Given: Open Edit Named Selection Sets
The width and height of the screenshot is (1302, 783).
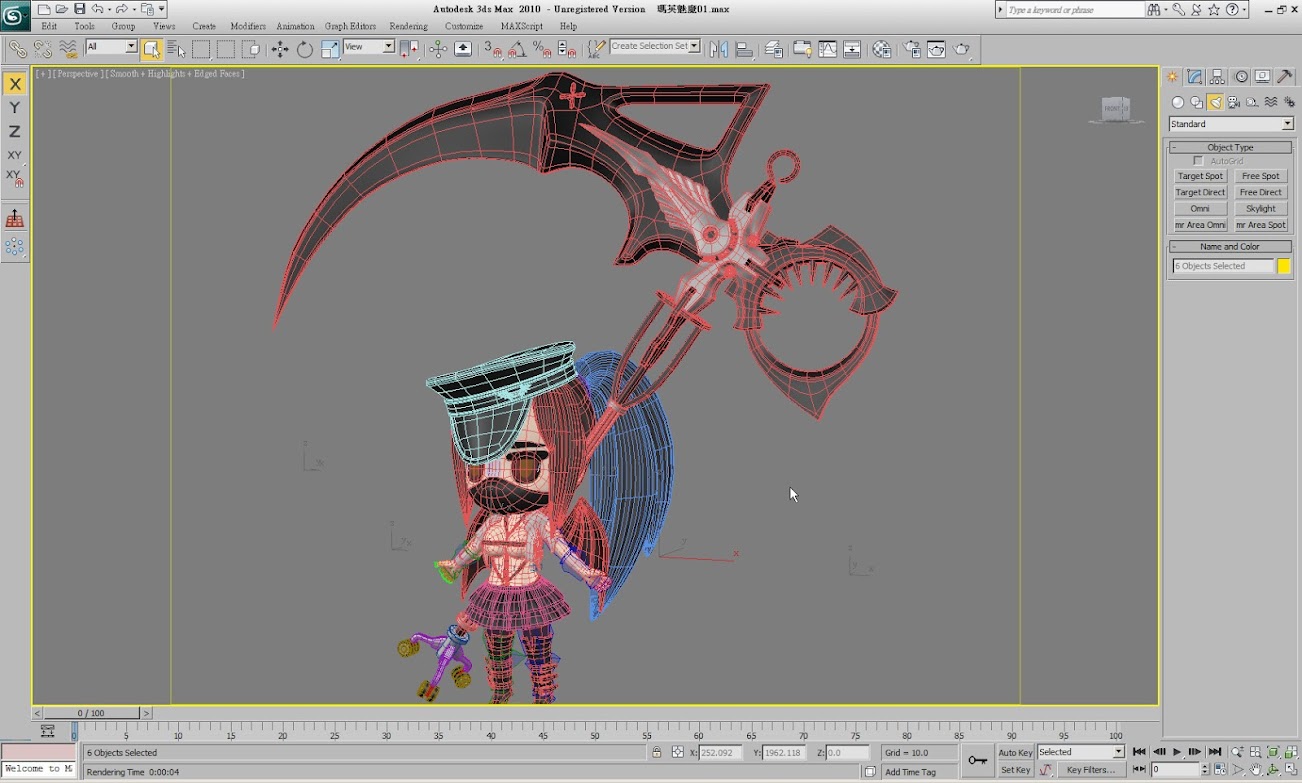Looking at the screenshot, I should point(596,48).
